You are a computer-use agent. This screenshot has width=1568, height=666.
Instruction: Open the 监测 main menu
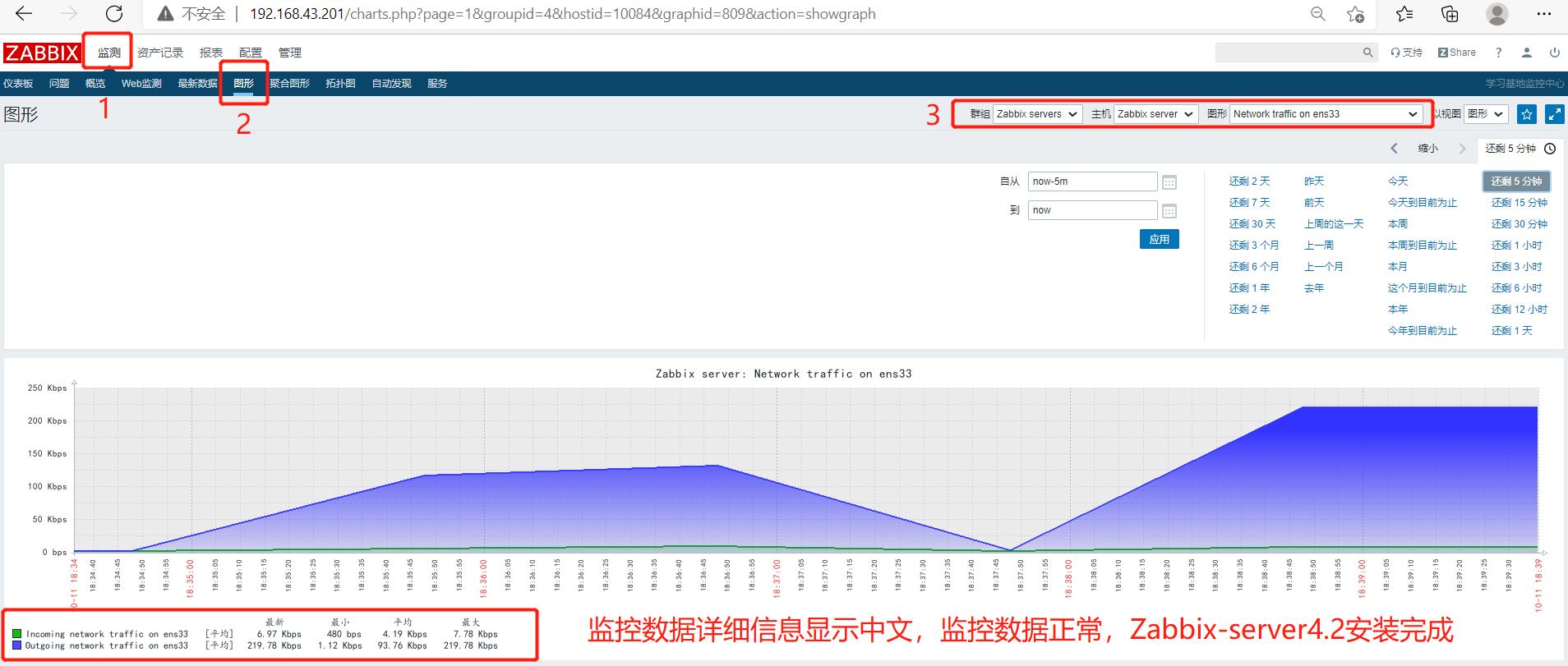[x=109, y=53]
